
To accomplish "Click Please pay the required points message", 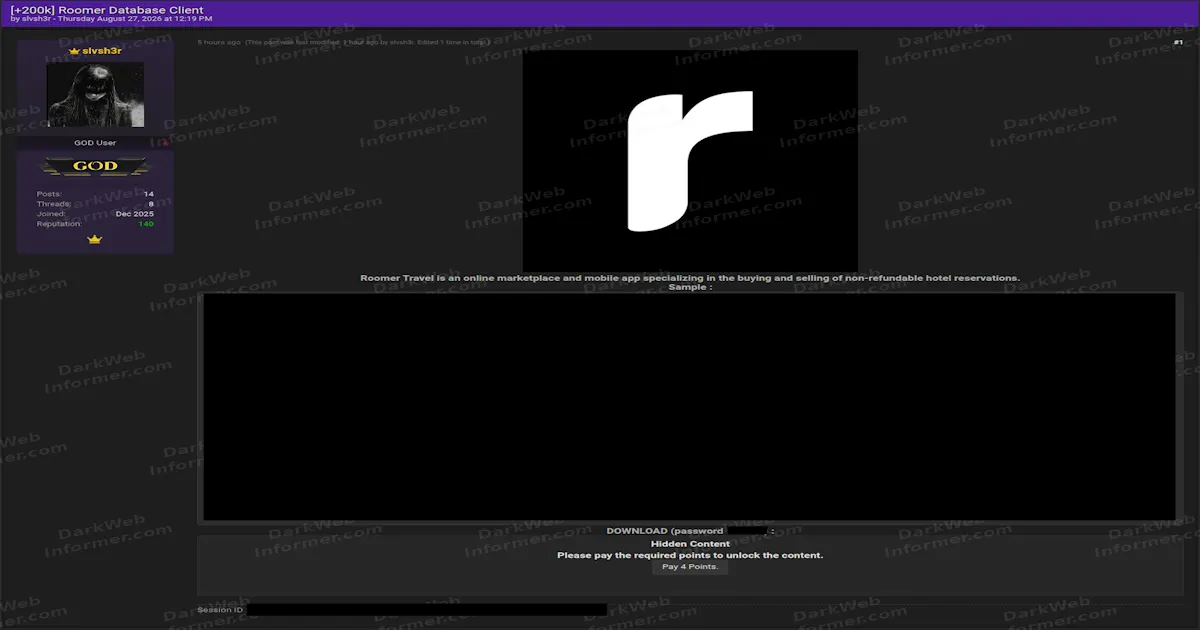I will tap(690, 555).
